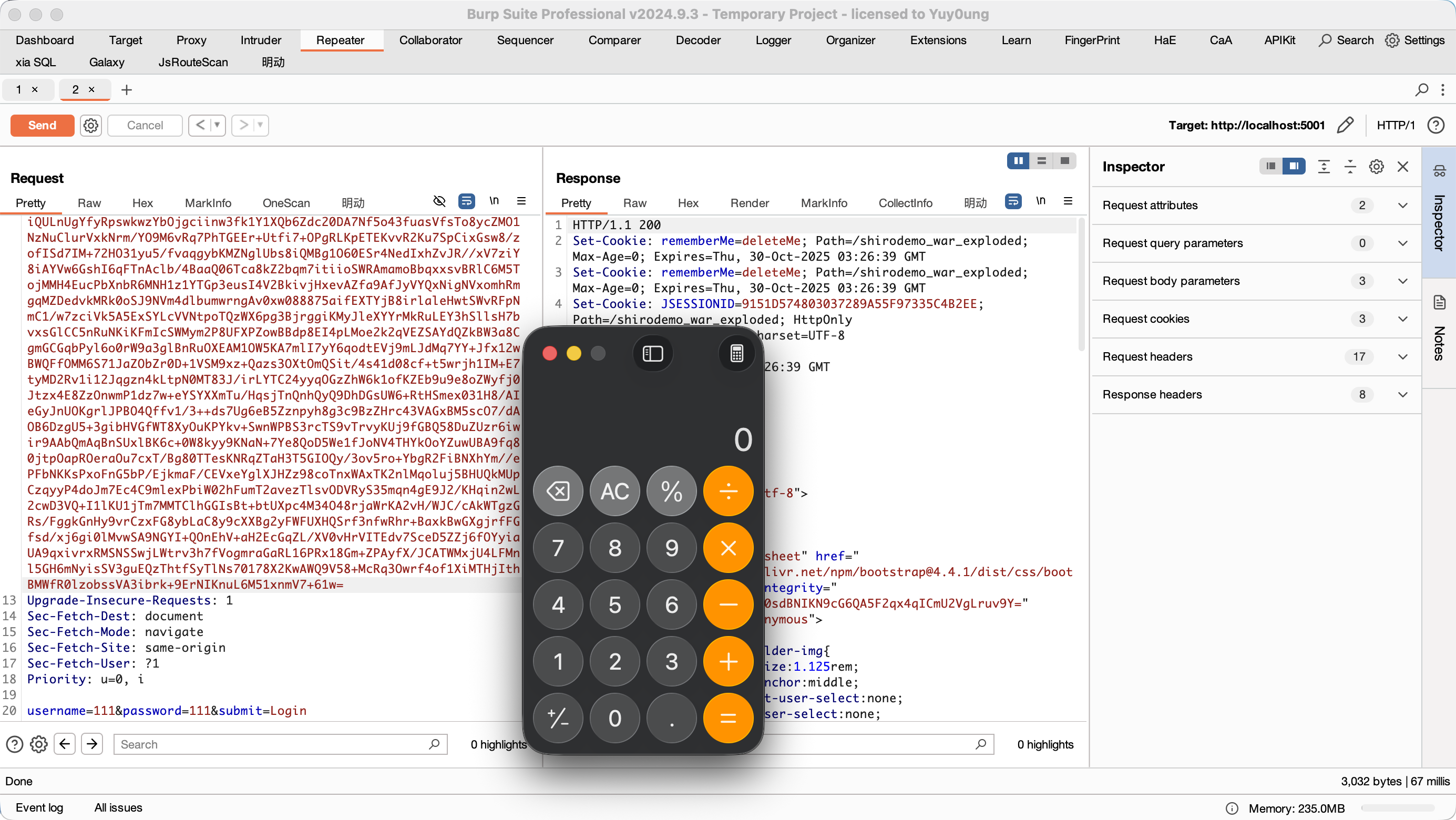Click the edit target pencil icon
This screenshot has height=820, width=1456.
1345,125
